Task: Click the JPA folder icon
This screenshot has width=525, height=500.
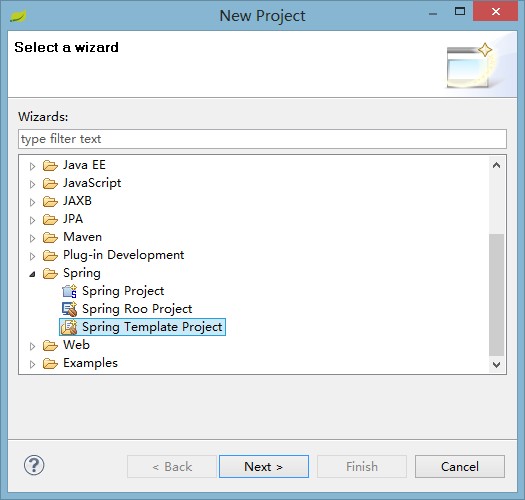Action: 50,220
